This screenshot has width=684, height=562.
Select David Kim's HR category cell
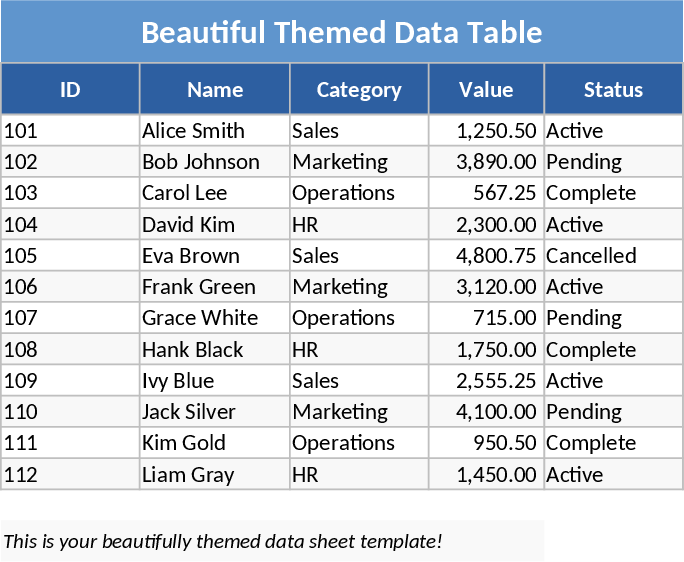point(359,224)
